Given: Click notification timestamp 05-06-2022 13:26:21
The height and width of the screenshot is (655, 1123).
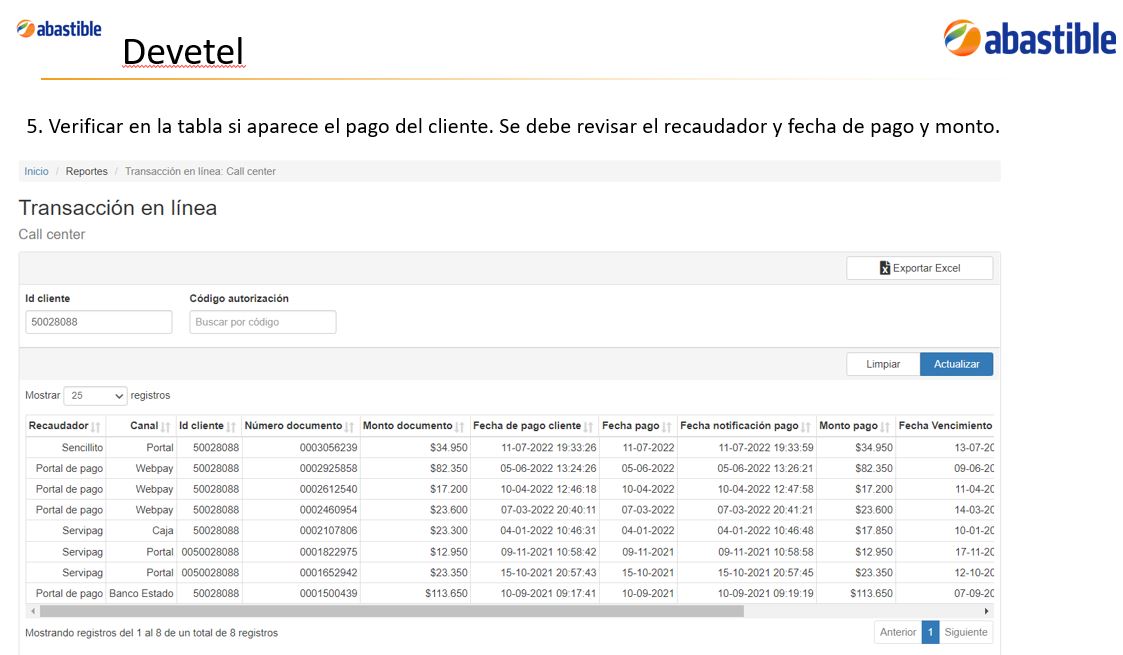Looking at the screenshot, I should click(766, 468).
